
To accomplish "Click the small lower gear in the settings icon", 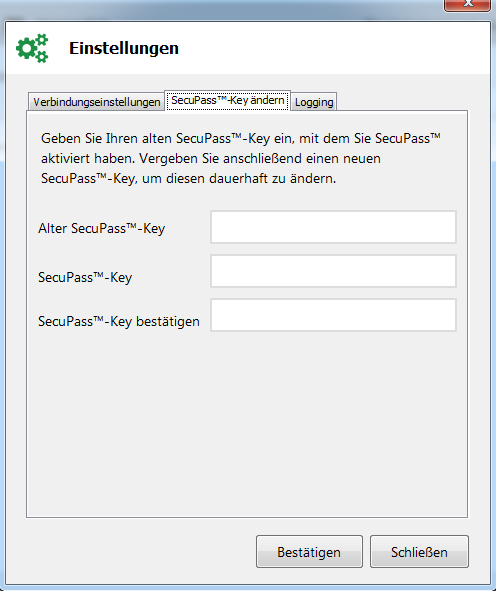I will click(41, 57).
